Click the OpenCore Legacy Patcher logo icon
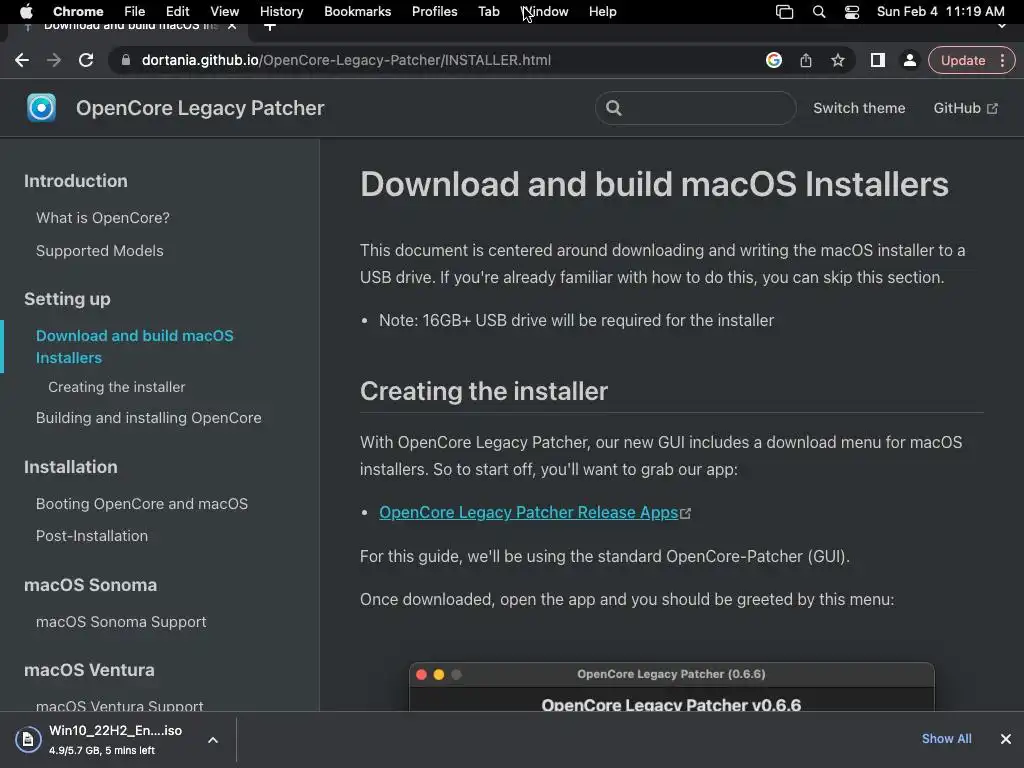 [x=42, y=108]
